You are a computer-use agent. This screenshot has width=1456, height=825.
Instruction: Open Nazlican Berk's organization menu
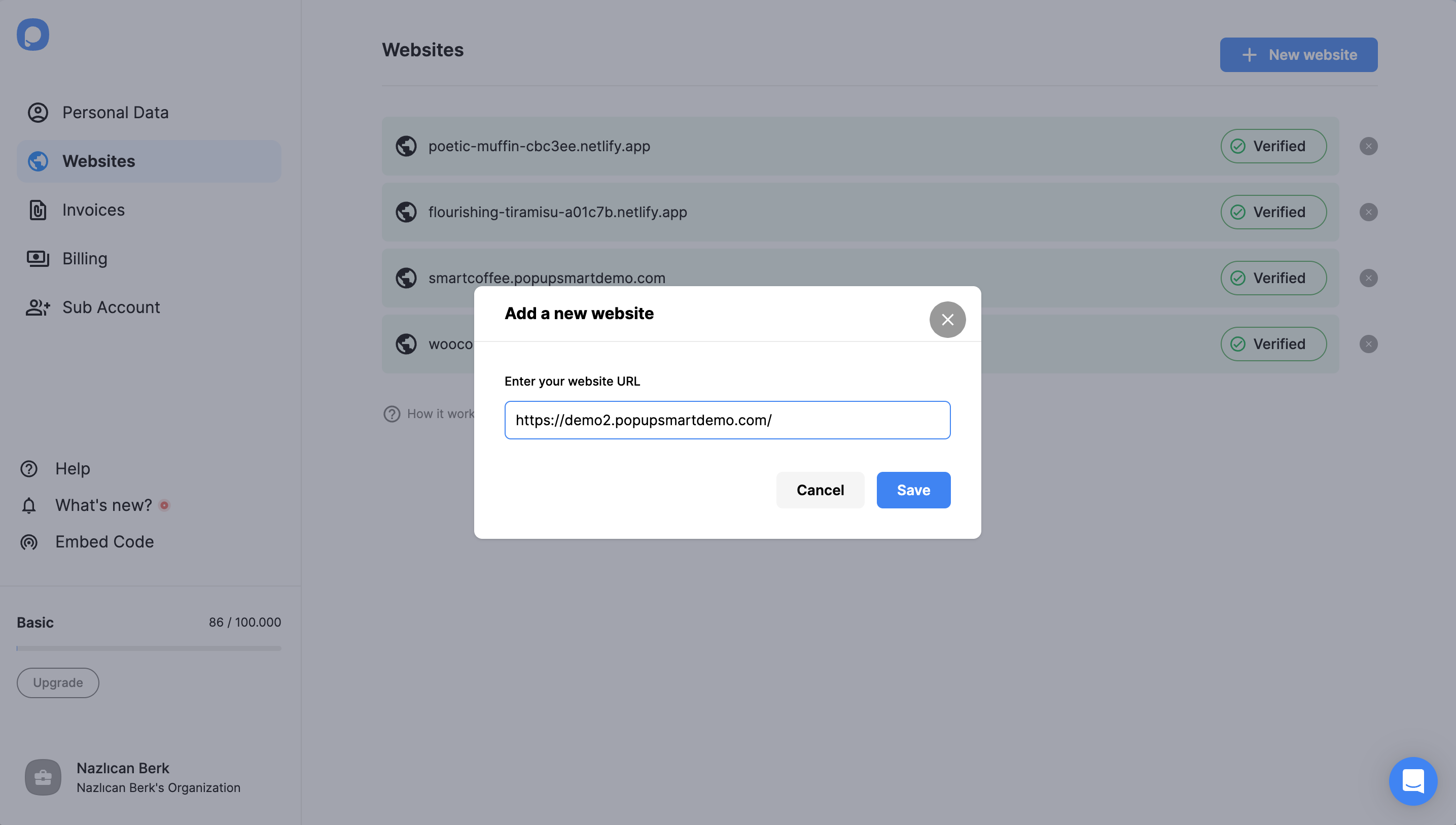(x=149, y=777)
